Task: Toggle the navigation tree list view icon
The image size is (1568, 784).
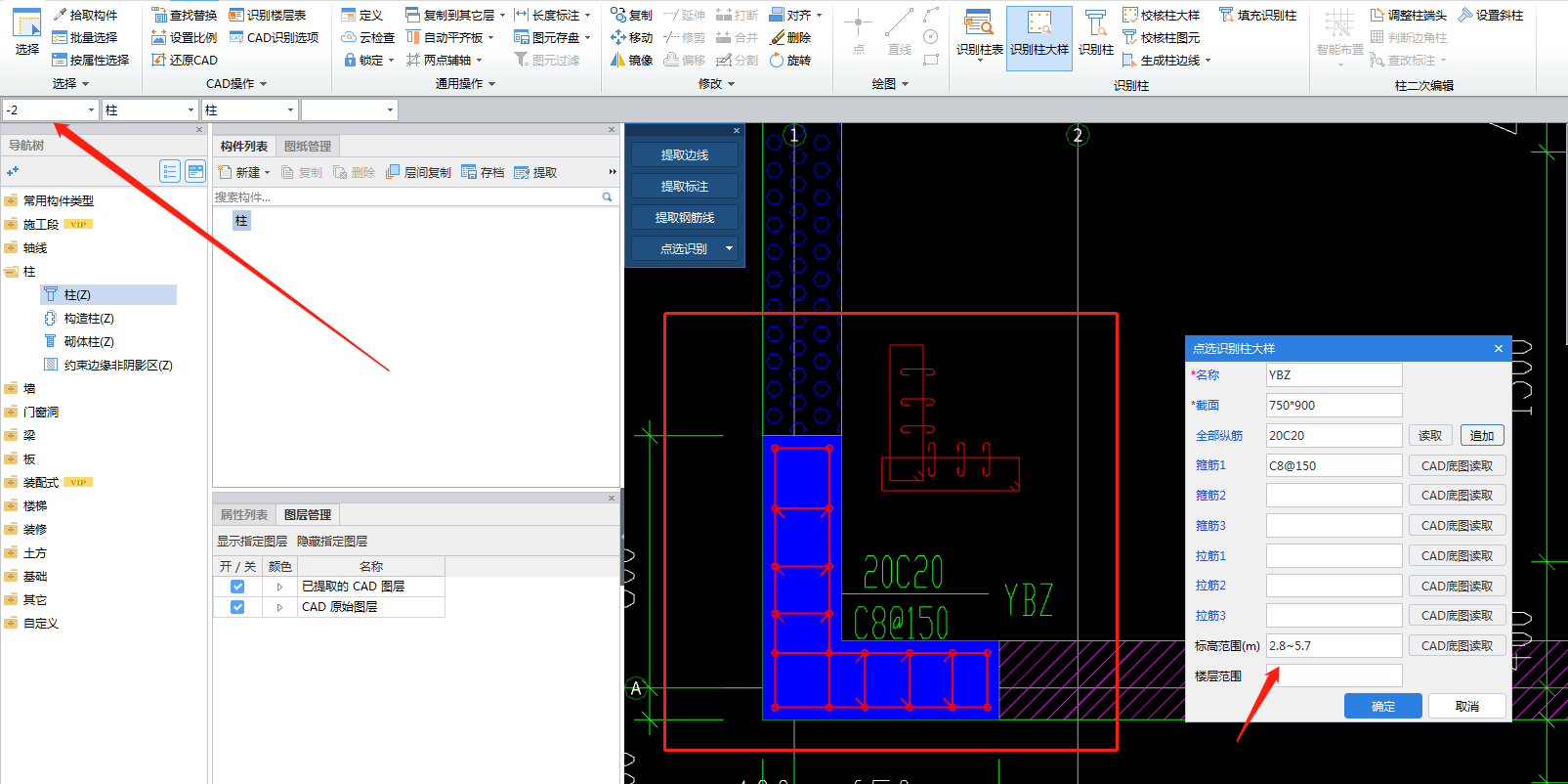Action: (170, 172)
